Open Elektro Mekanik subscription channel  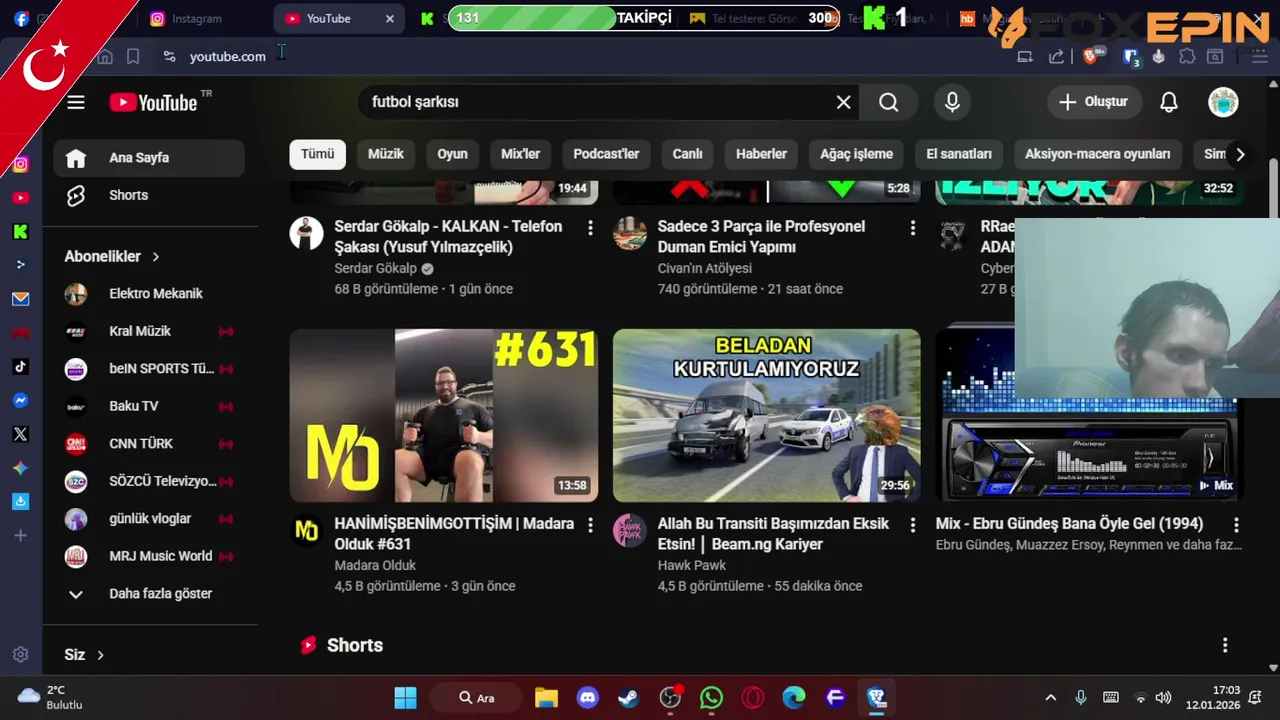(149, 294)
